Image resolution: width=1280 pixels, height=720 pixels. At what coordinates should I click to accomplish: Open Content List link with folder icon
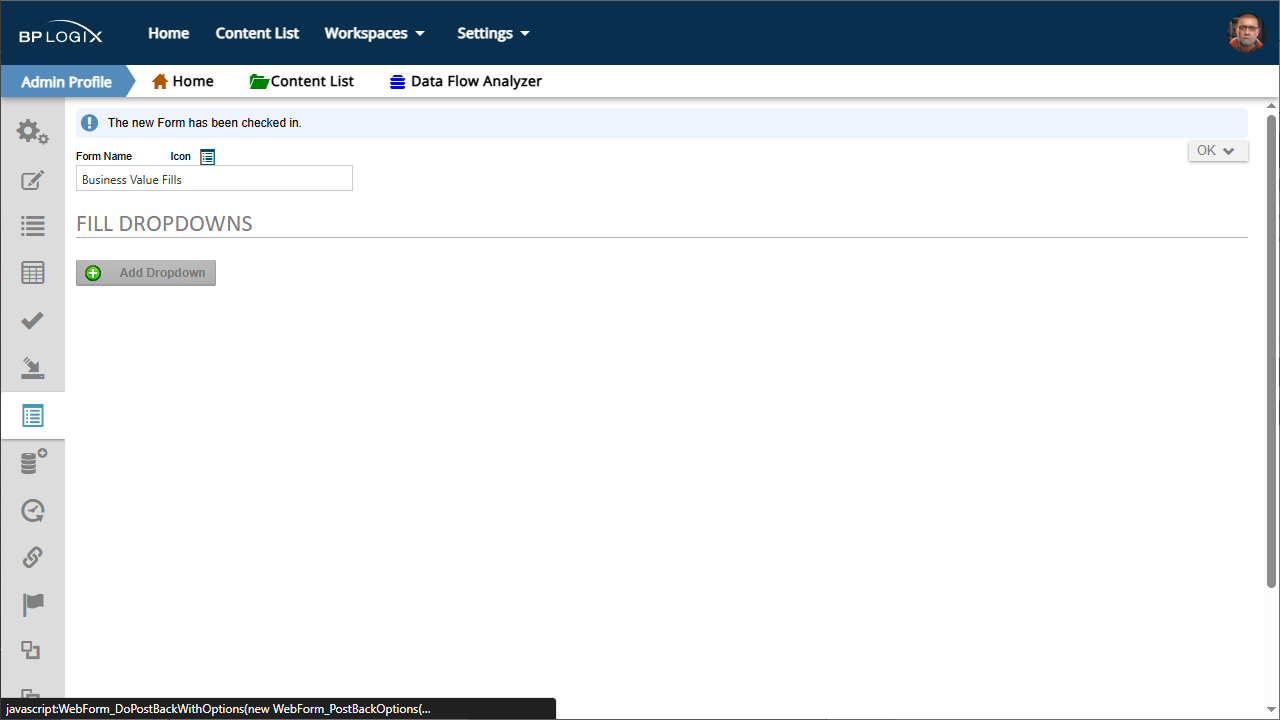pyautogui.click(x=302, y=81)
